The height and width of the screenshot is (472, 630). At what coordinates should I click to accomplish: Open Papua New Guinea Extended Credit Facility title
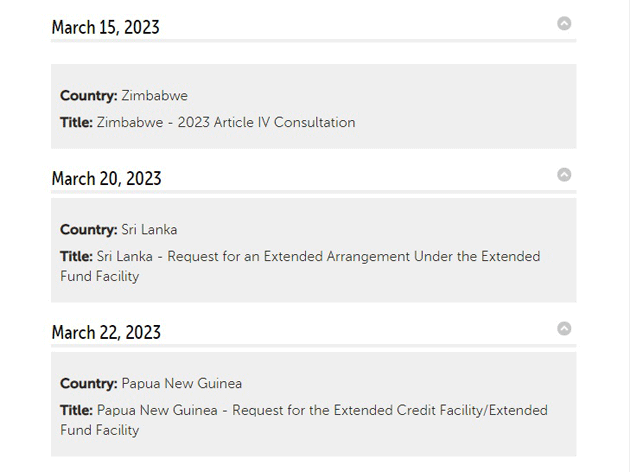322,410
